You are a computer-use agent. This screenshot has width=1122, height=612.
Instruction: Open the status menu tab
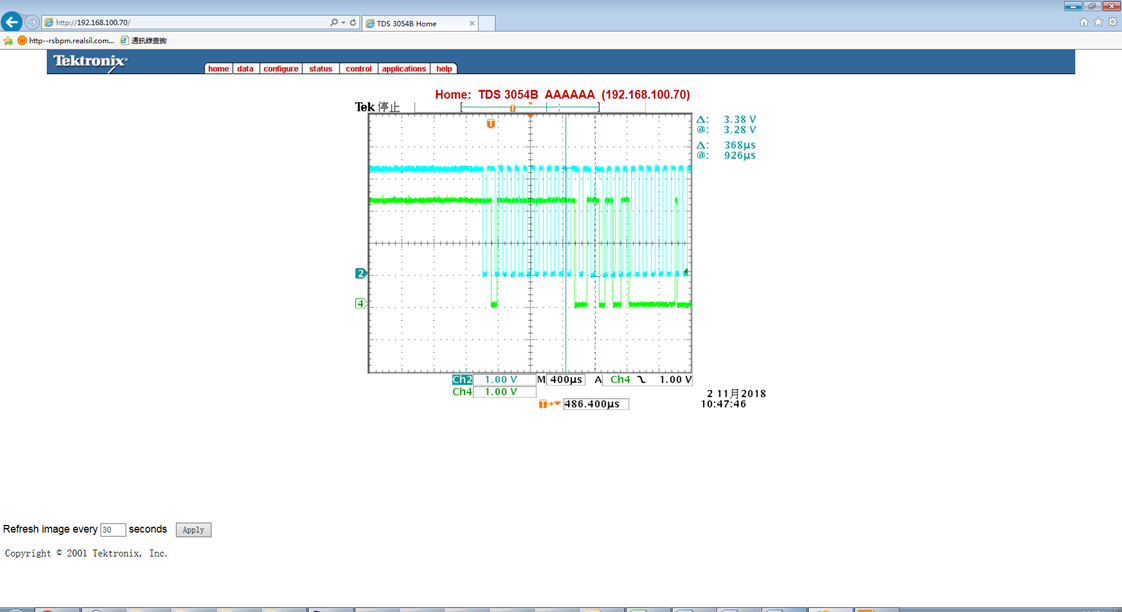(321, 69)
